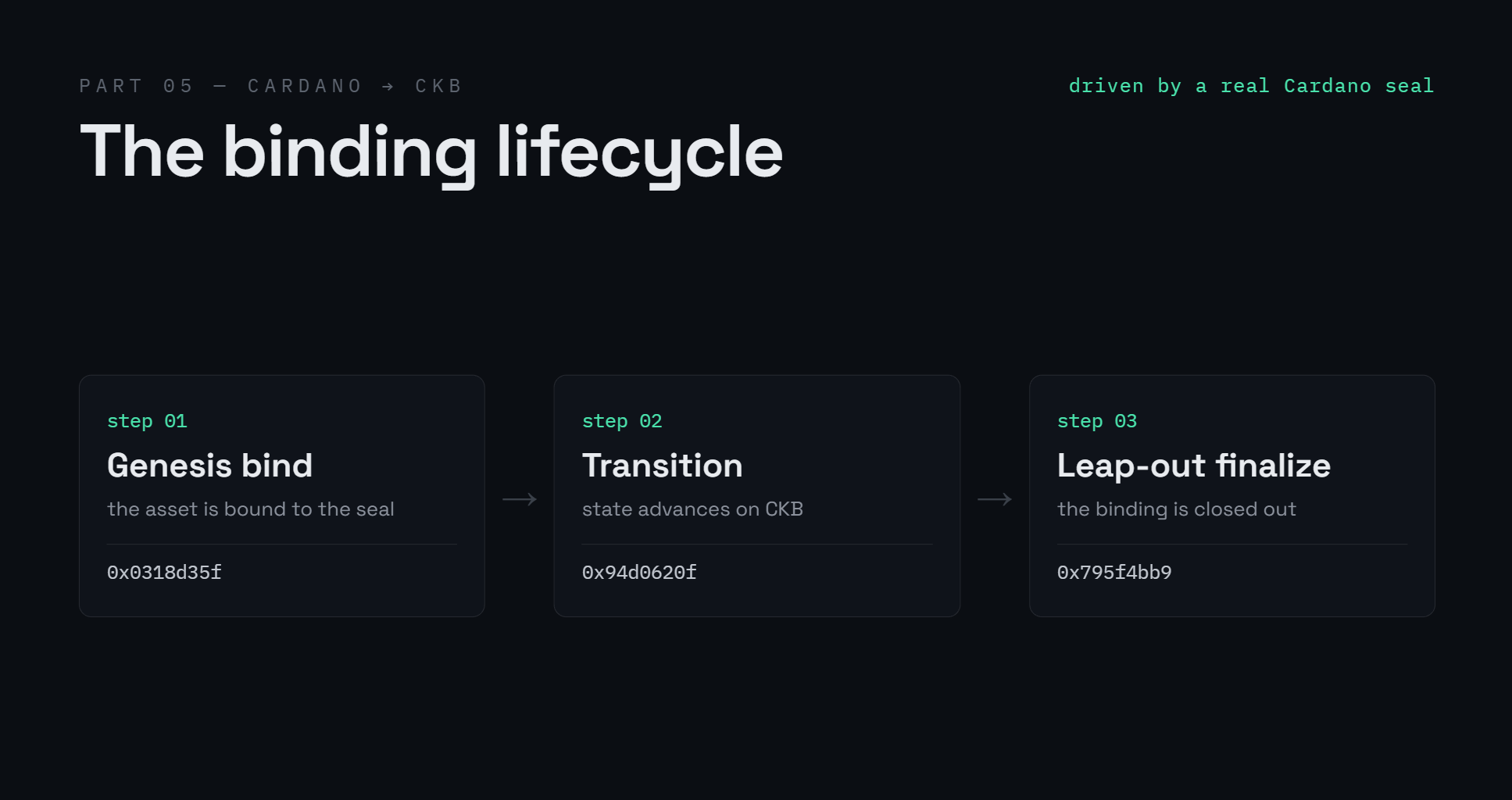Click the CARDANO word in the header
Viewport: 1512px width, 800px height.
coord(305,86)
